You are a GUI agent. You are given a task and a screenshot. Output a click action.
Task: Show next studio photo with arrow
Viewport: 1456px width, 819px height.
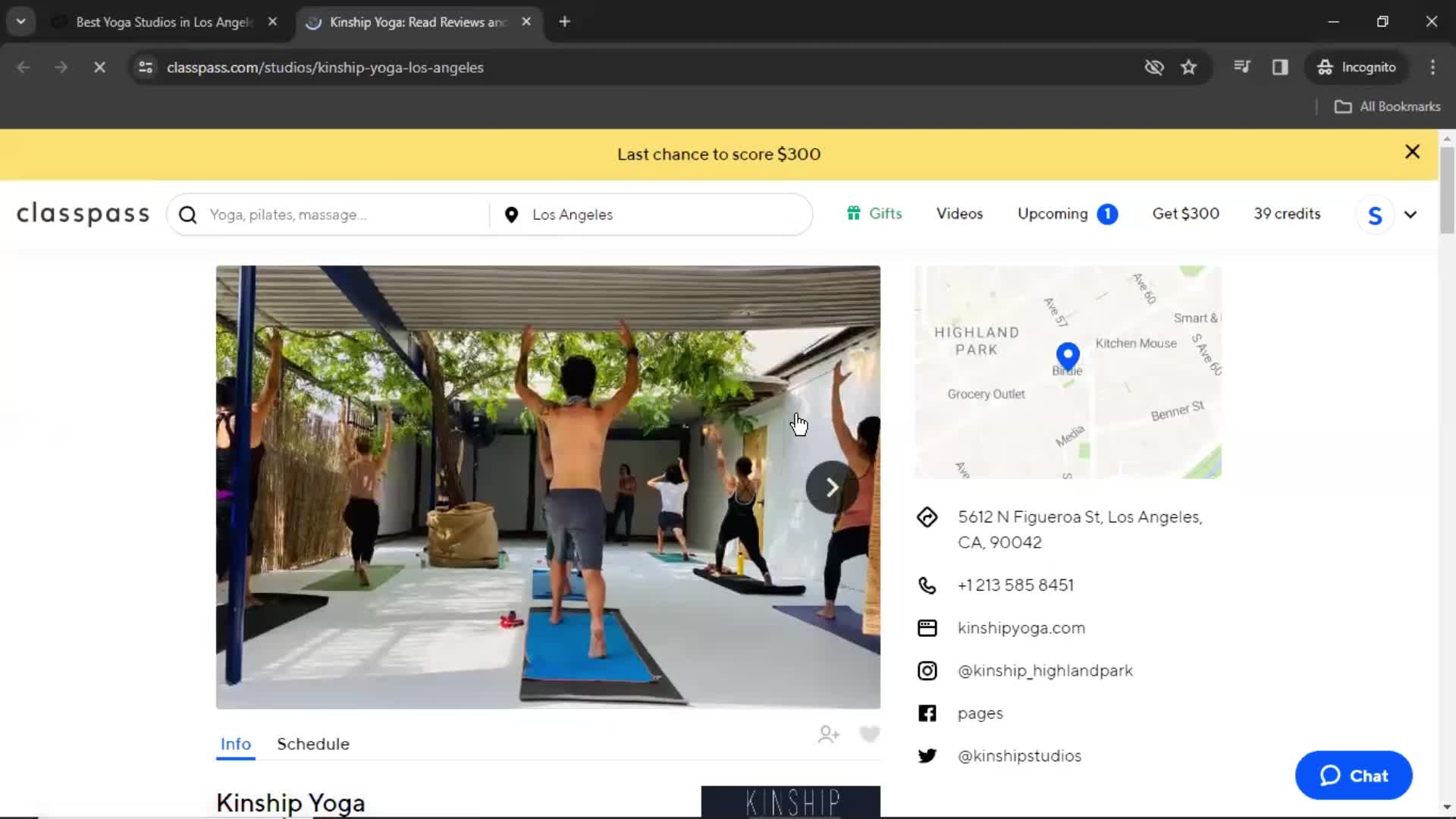[832, 487]
